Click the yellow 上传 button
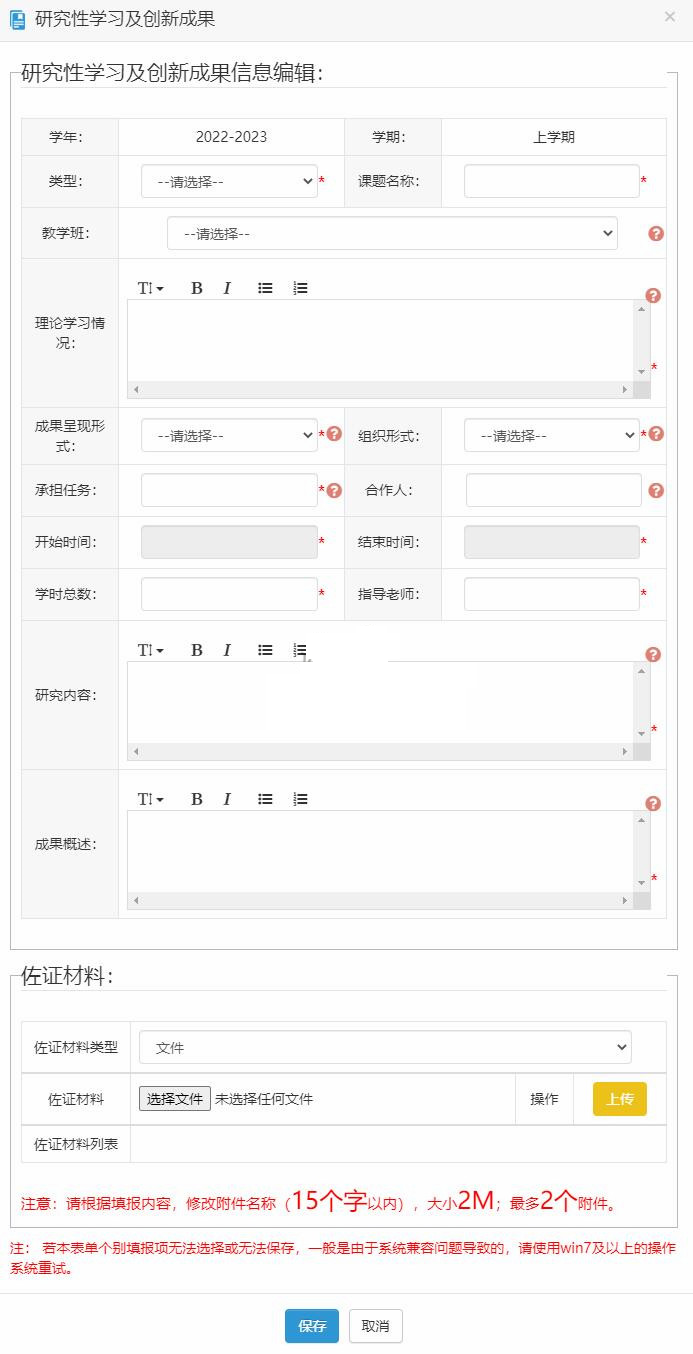693x1354 pixels. click(x=620, y=1099)
